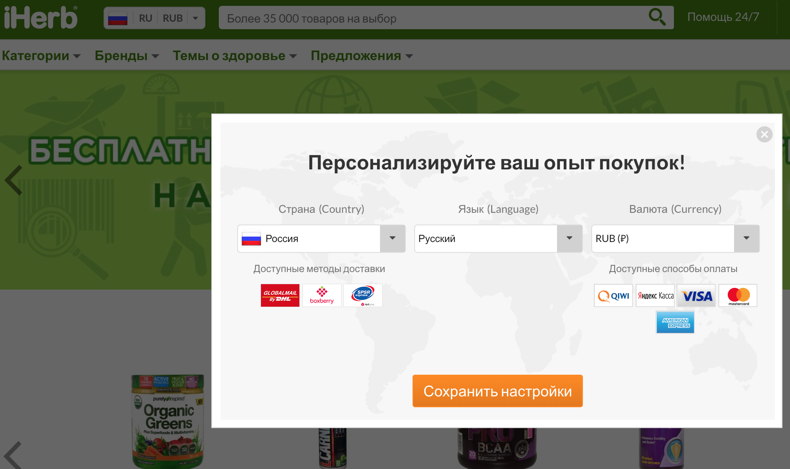Viewport: 790px width, 469px height.
Task: Click the Boxberry delivery logo
Action: click(x=322, y=295)
